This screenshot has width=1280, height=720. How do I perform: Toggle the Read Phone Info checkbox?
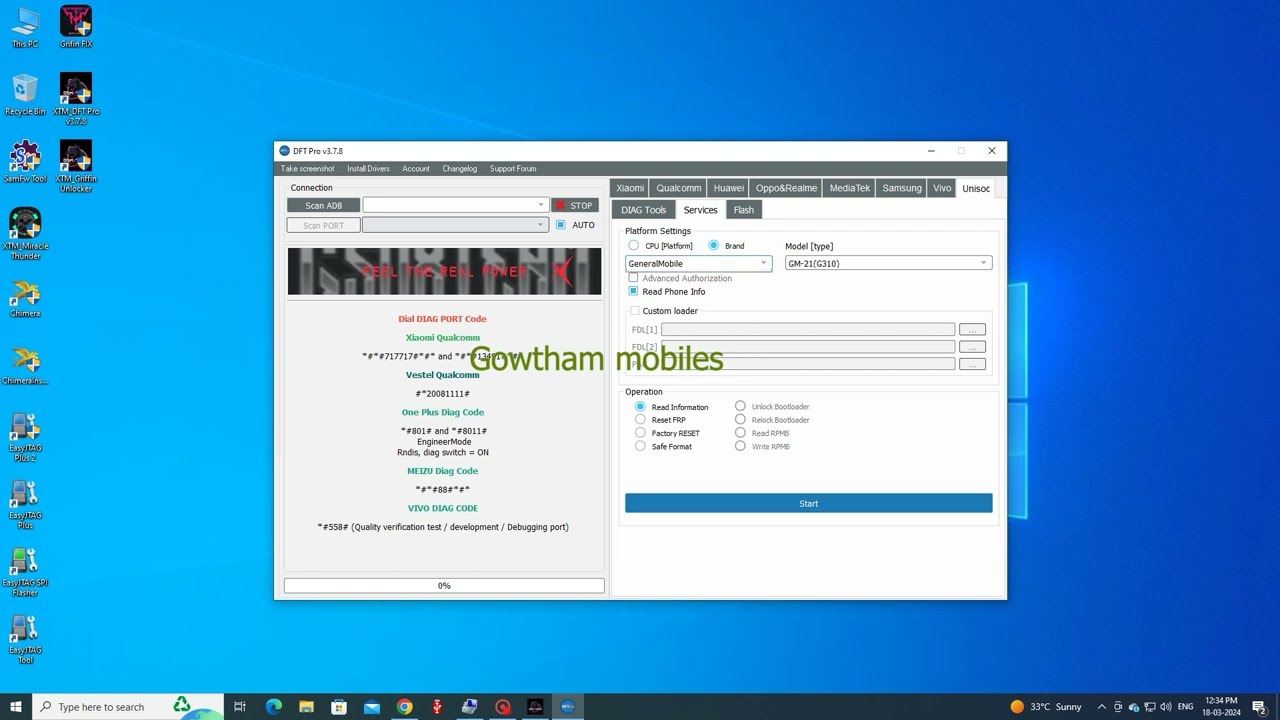click(633, 292)
